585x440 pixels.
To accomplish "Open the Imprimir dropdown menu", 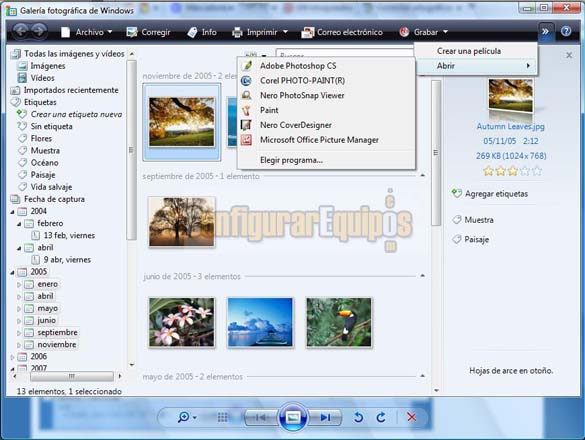I will pos(260,32).
